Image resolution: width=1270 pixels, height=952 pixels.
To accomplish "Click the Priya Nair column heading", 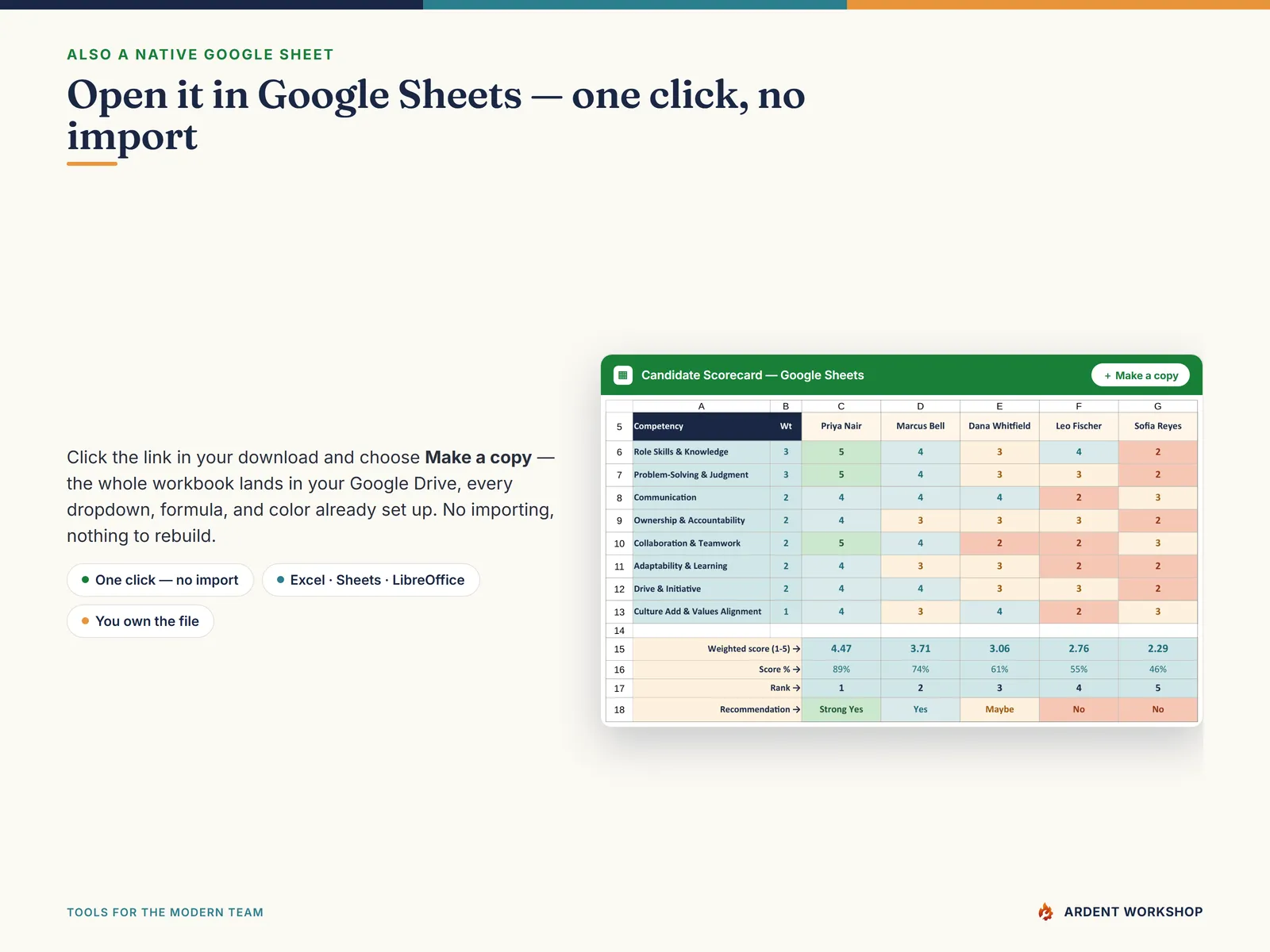I will click(x=841, y=426).
